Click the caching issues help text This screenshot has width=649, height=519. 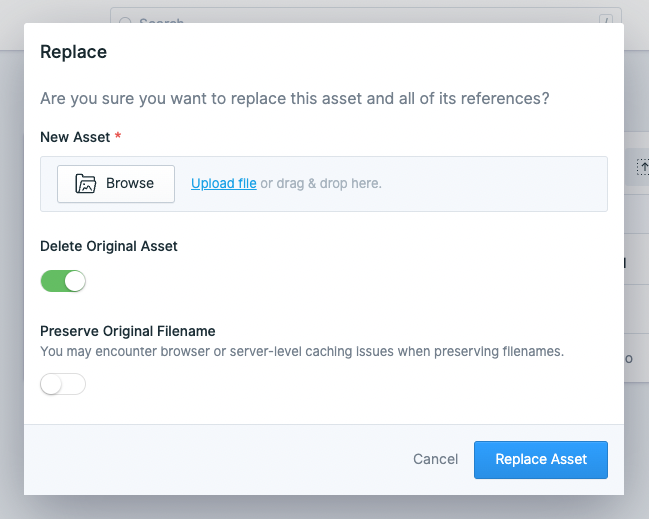point(302,351)
